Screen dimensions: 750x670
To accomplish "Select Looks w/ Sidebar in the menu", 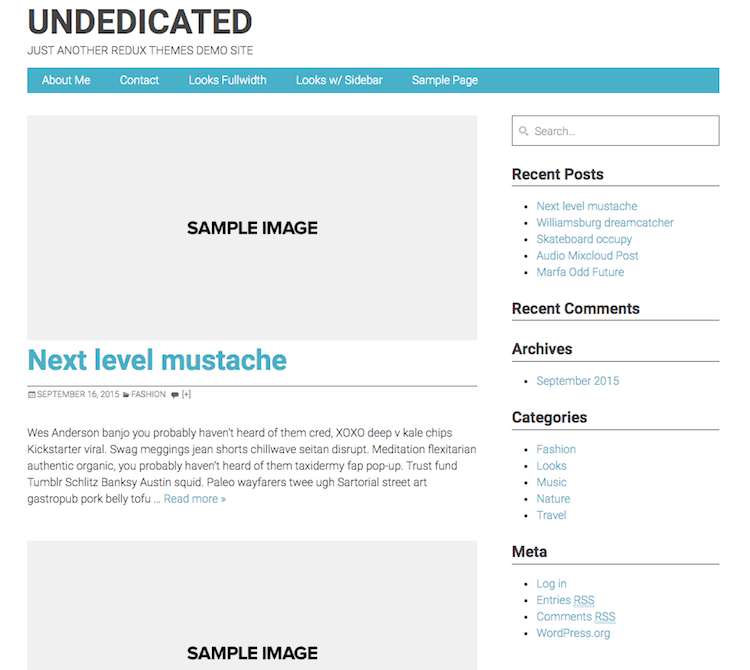I will coord(339,80).
